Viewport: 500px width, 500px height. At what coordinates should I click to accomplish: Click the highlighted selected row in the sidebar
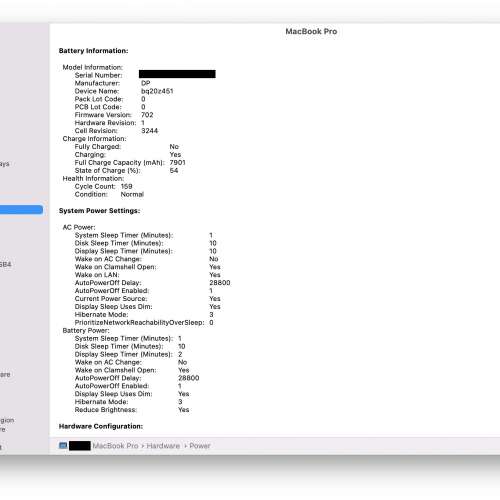point(21,210)
